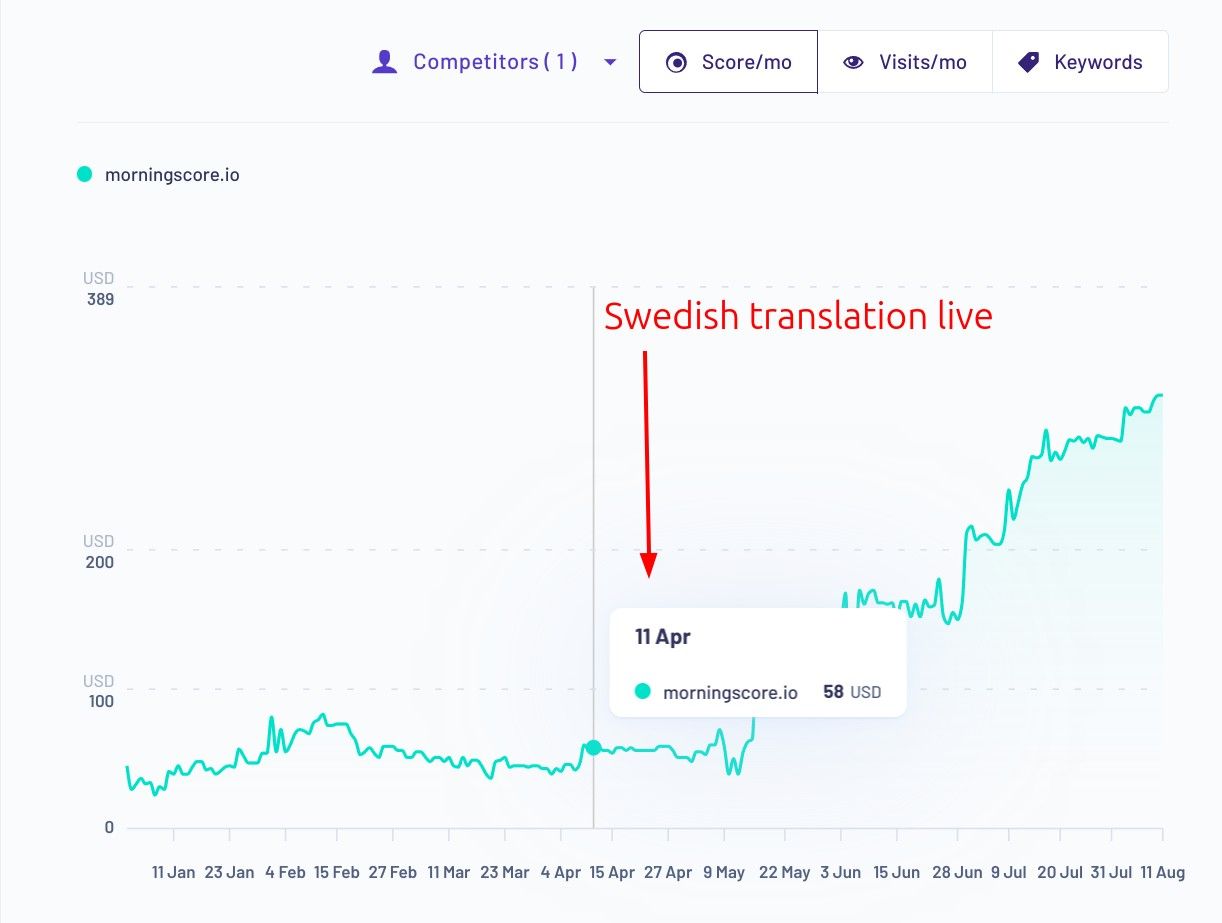
Task: Switch to the Score/mo tab
Action: point(728,62)
